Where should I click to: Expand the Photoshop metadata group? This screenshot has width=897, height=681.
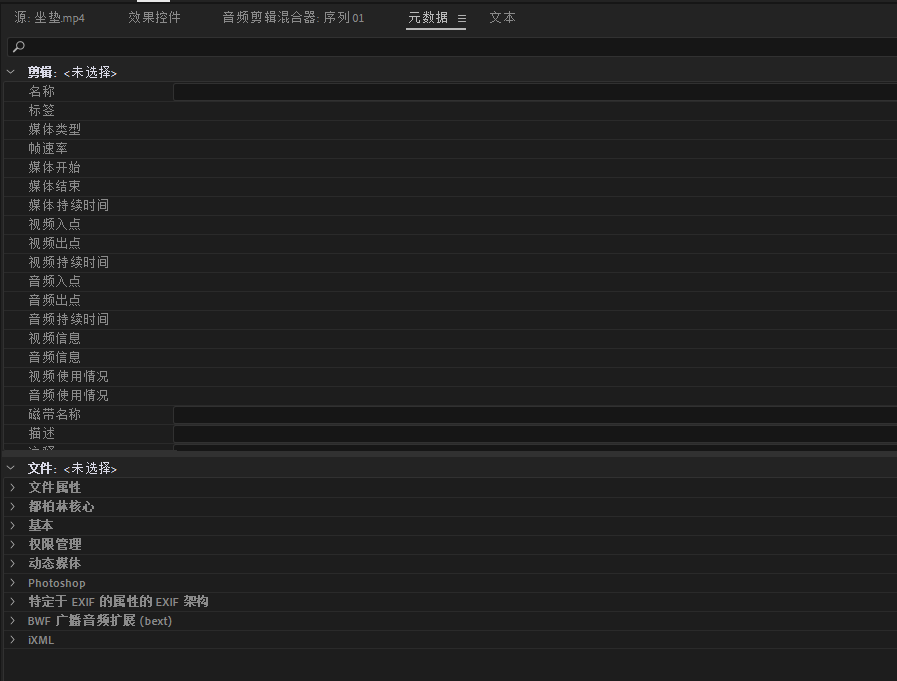(x=12, y=582)
